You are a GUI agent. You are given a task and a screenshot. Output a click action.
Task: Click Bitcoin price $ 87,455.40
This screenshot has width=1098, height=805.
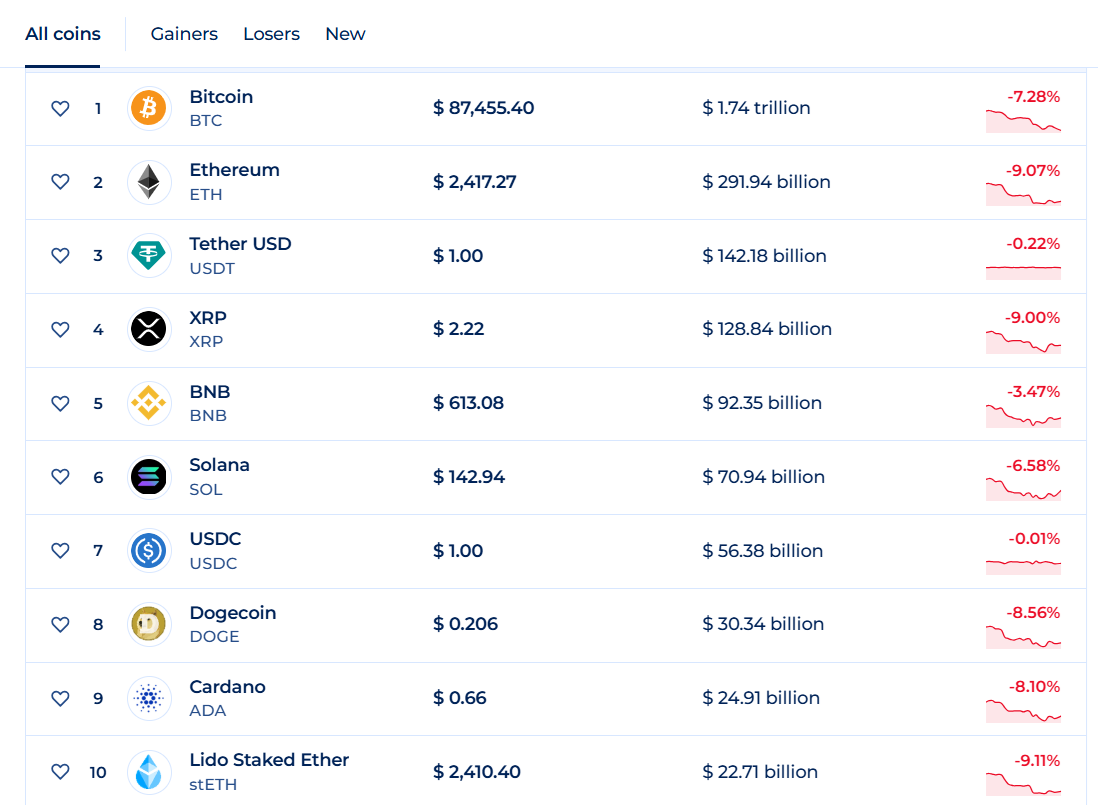(484, 108)
